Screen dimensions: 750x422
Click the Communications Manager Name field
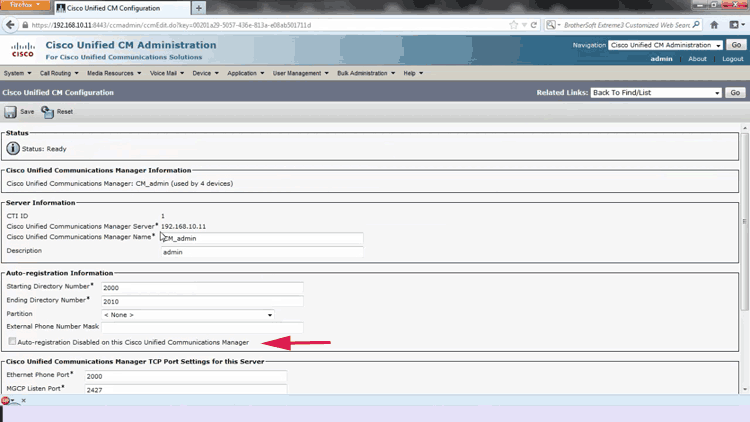click(262, 238)
